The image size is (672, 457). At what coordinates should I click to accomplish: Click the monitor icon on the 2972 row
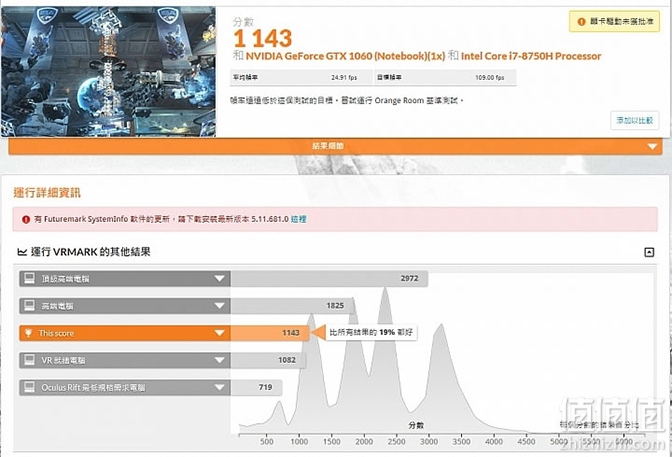(x=29, y=279)
